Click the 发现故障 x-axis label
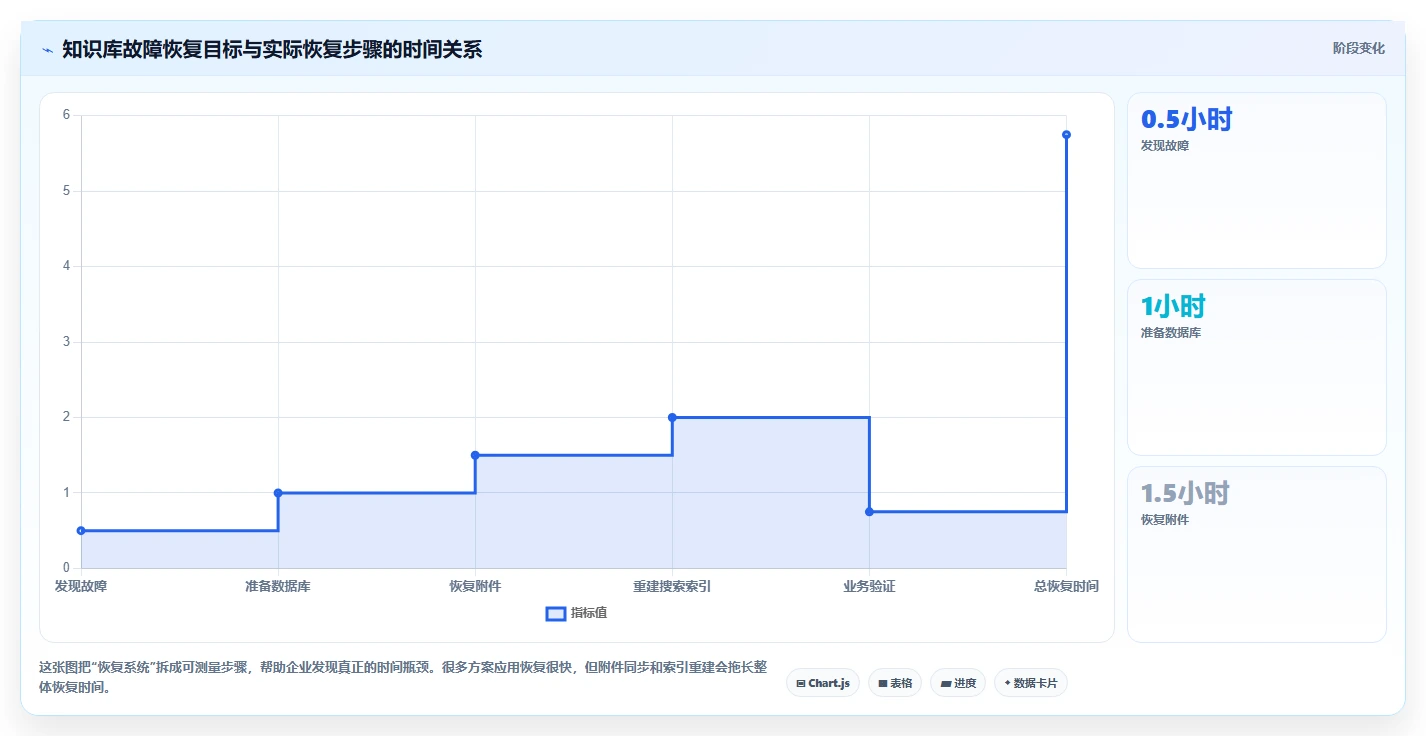The image size is (1426, 736). pos(81,586)
